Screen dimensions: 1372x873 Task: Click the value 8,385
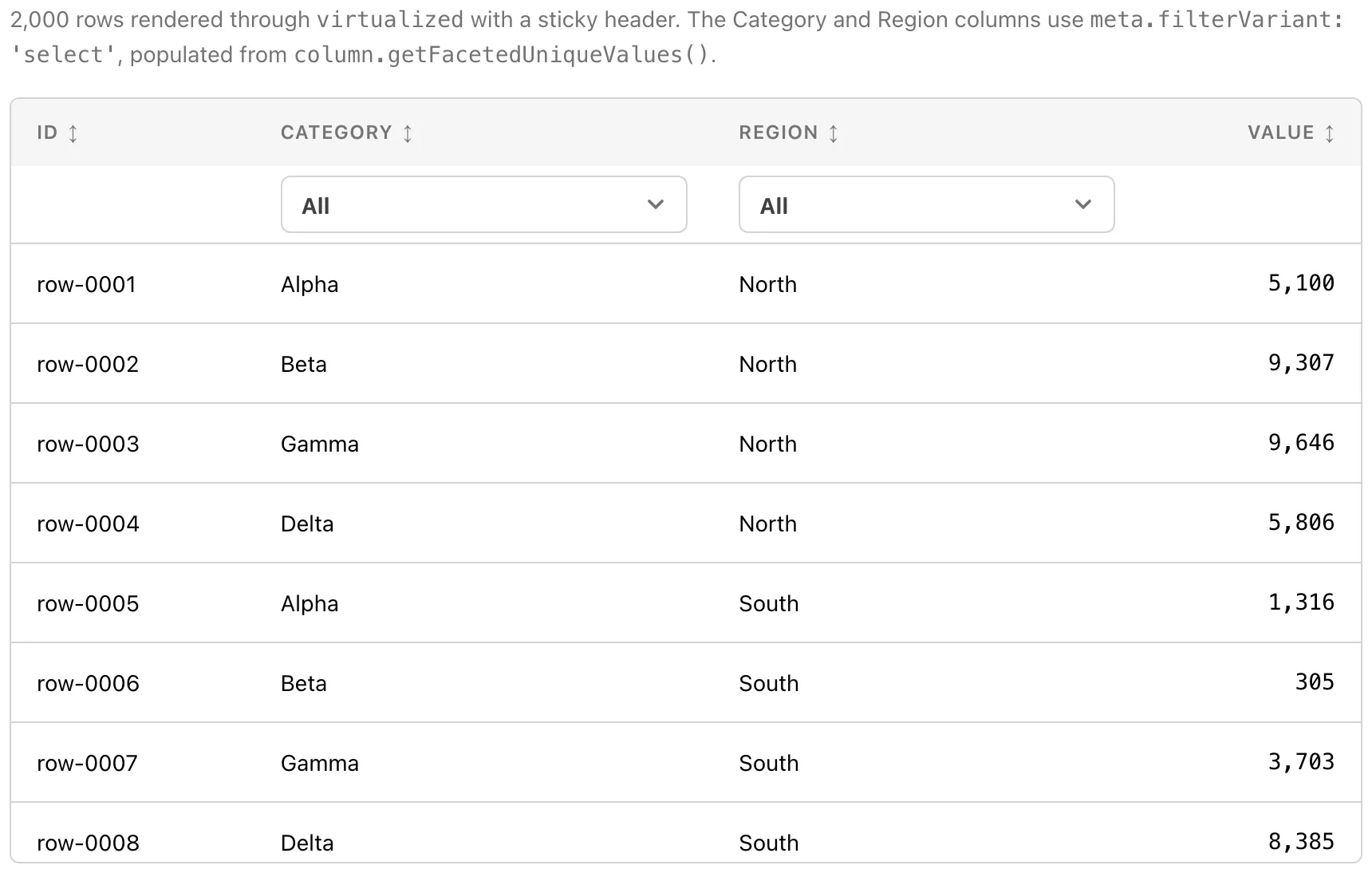point(1301,842)
